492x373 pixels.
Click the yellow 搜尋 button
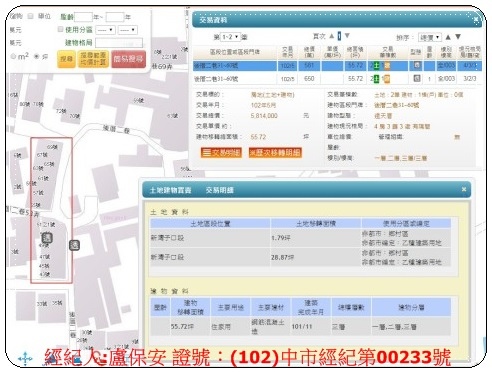[66, 59]
